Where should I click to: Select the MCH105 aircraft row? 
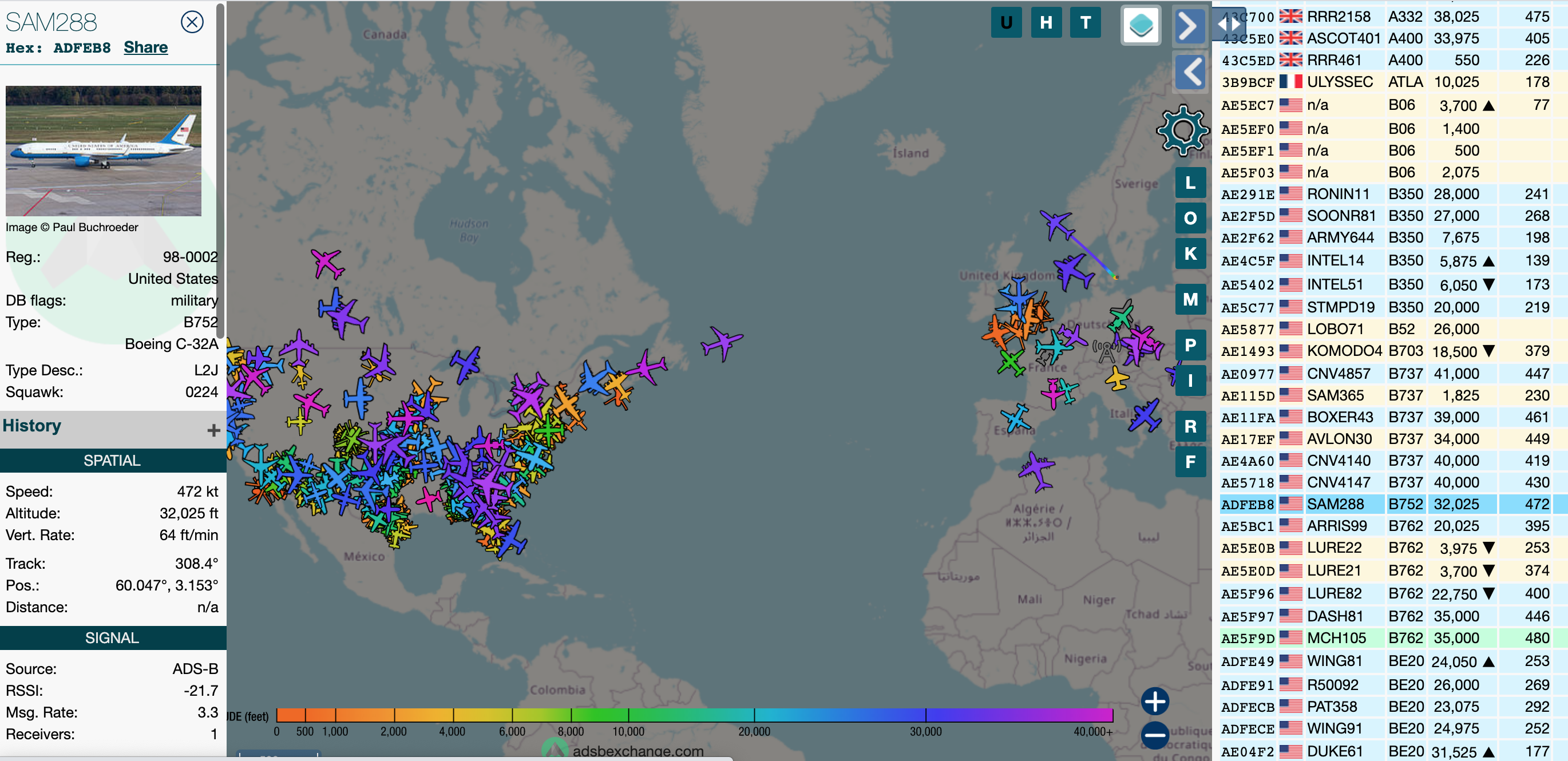[1393, 638]
